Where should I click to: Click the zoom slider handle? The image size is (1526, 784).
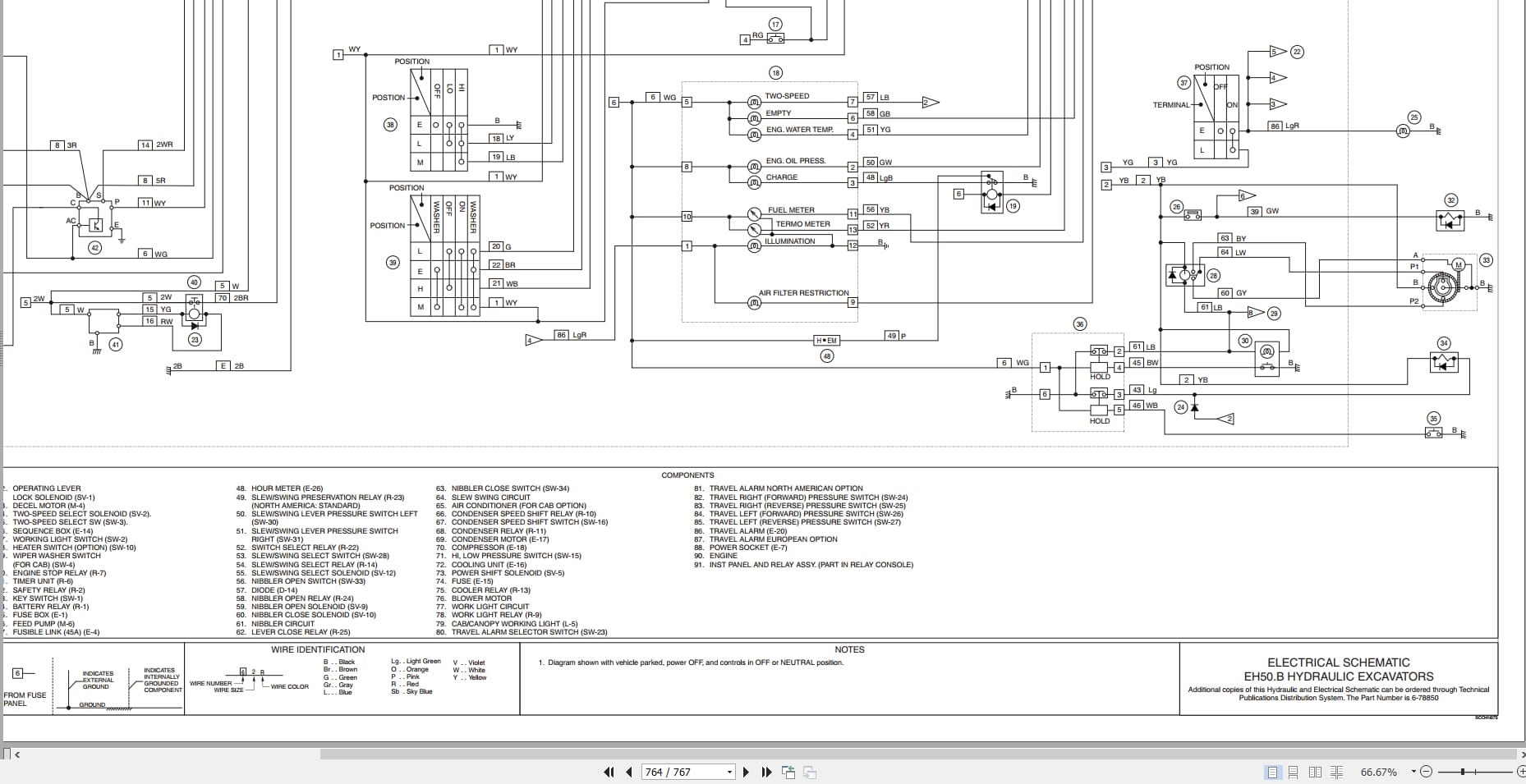[1463, 772]
